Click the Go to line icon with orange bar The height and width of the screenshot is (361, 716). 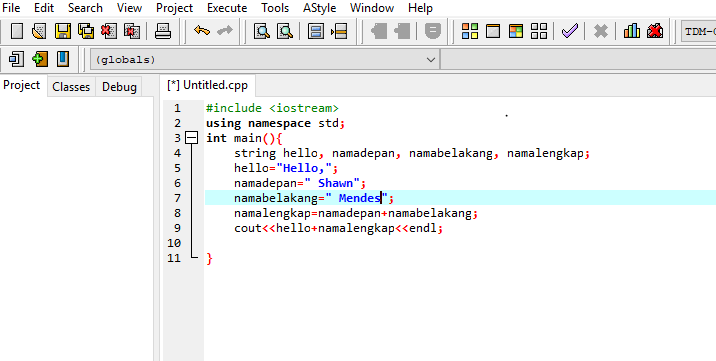(339, 31)
